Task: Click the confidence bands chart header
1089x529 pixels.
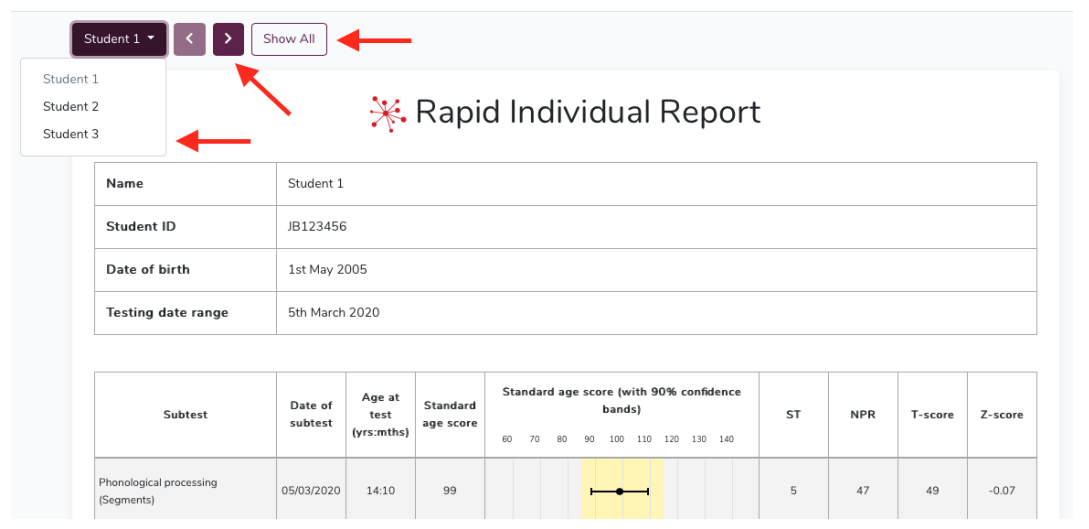Action: [x=622, y=414]
